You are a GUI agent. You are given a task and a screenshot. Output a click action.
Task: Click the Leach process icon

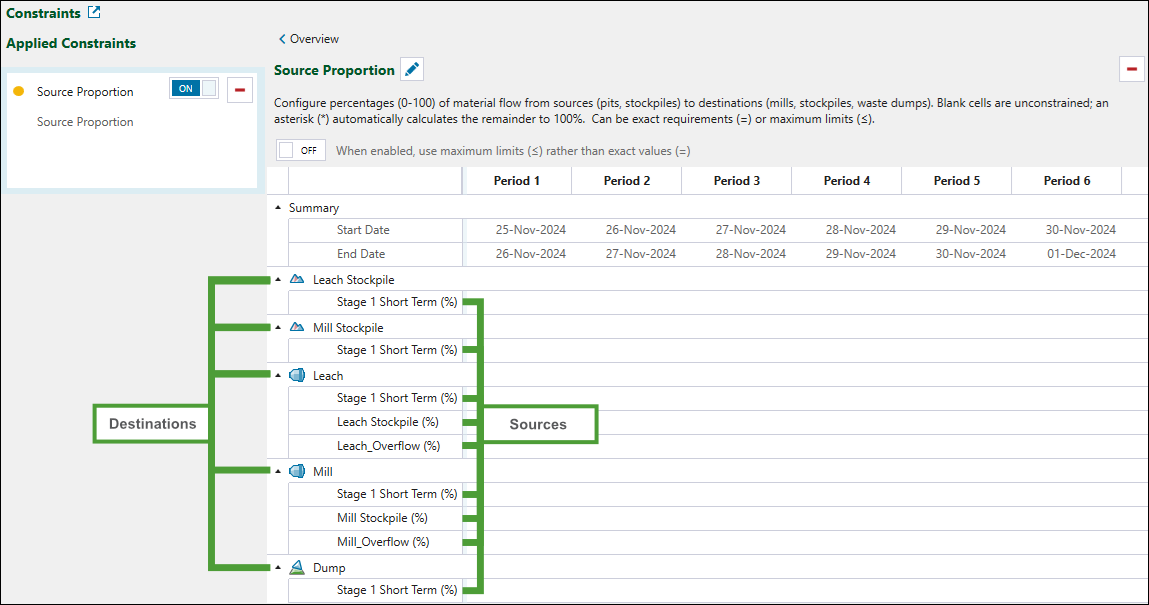point(297,376)
